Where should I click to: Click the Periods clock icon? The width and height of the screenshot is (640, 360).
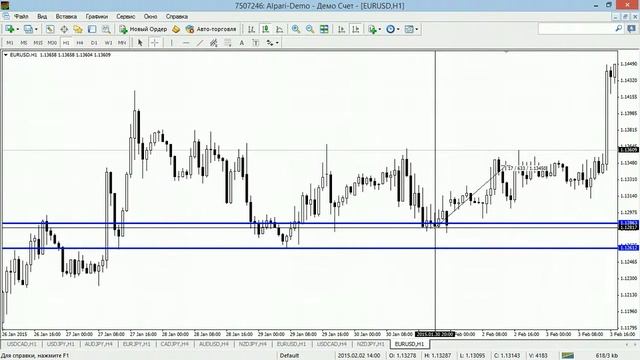pos(391,29)
